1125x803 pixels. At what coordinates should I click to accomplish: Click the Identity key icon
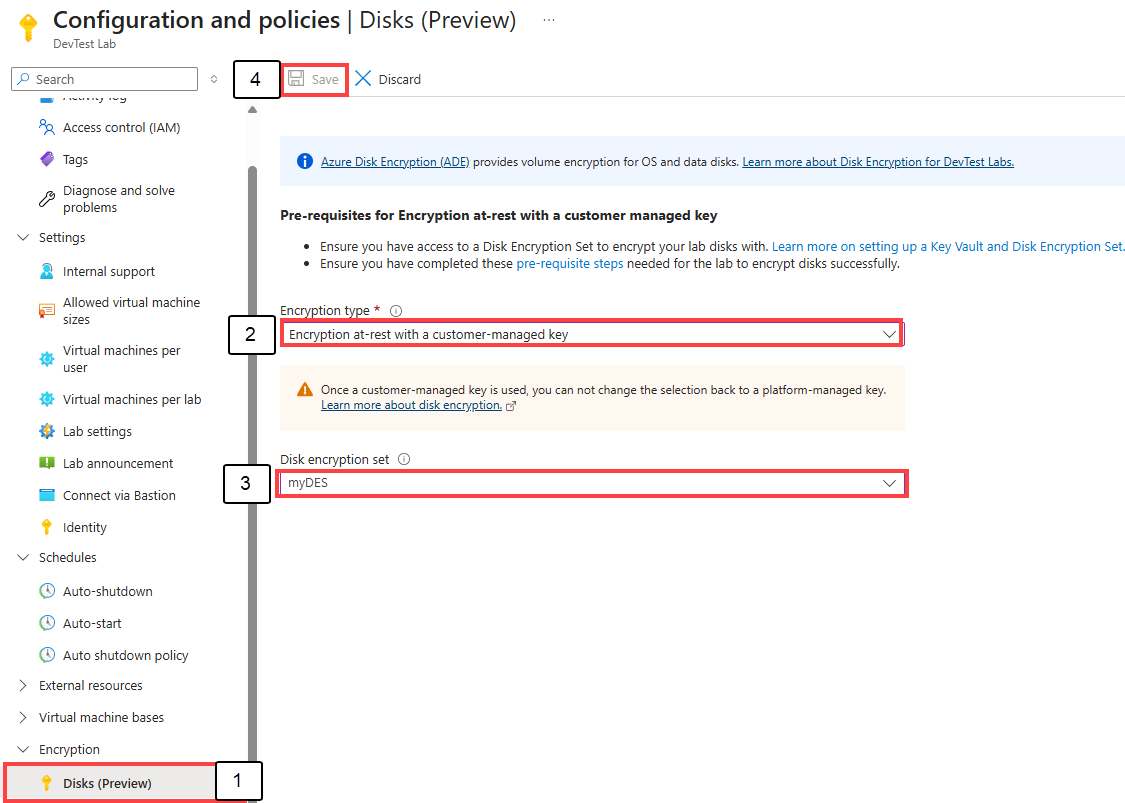47,527
